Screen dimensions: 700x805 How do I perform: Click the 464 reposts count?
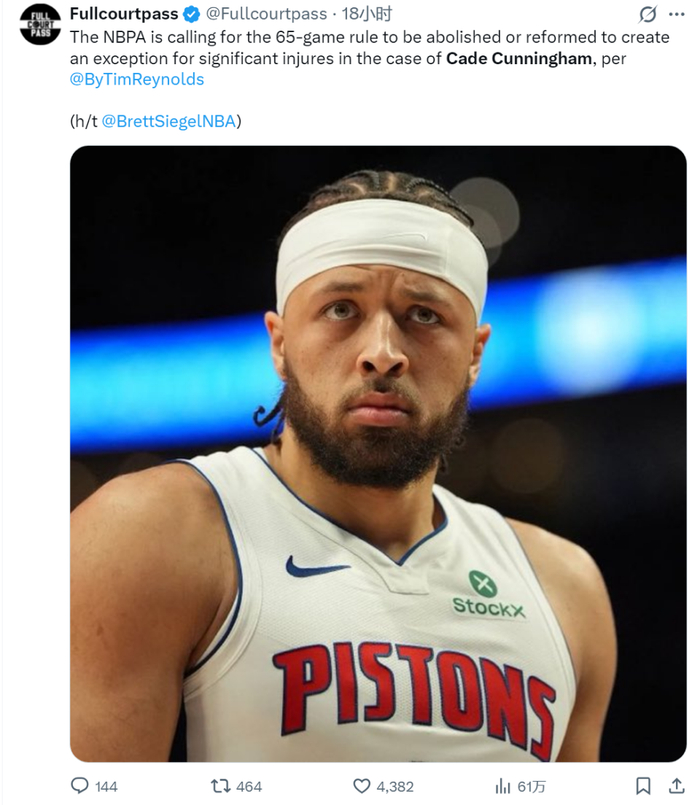tap(248, 787)
